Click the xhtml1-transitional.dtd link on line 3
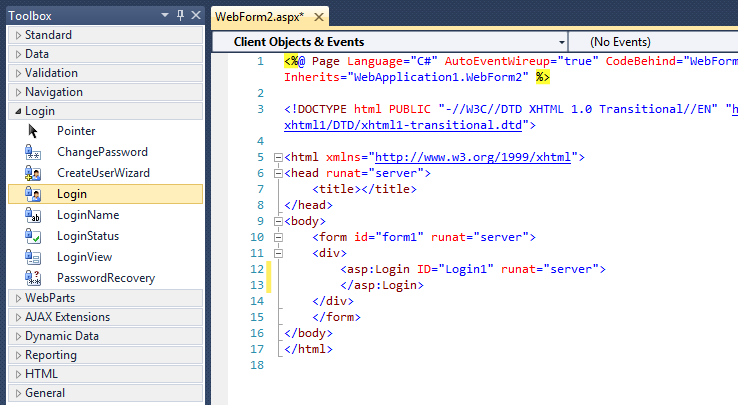The height and width of the screenshot is (405, 738). 403,125
